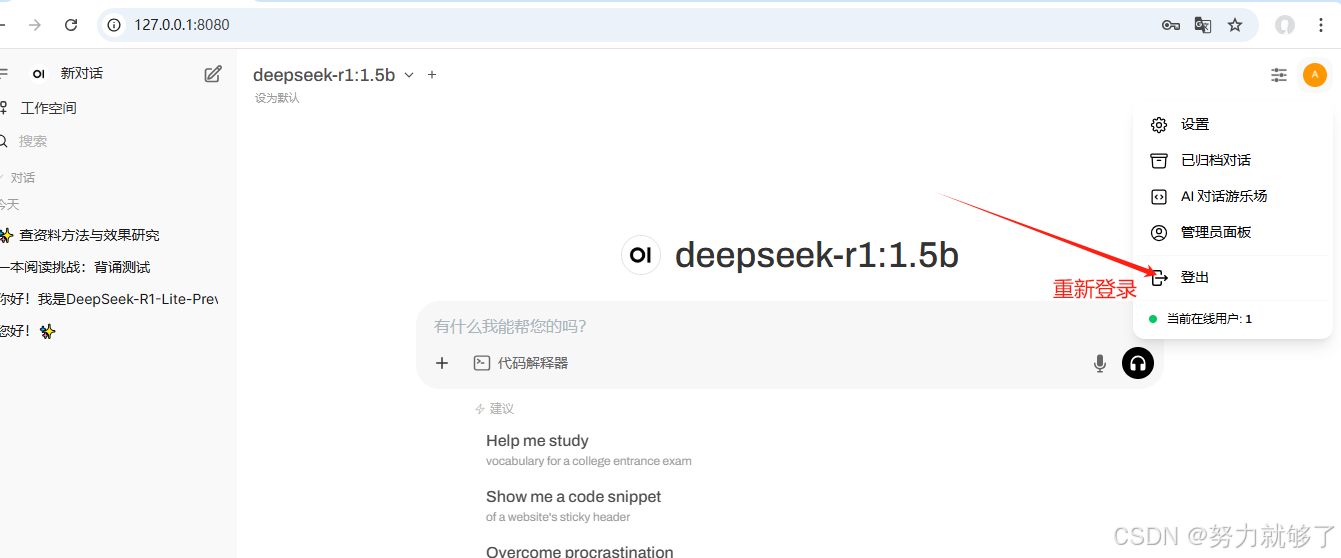Go forward with the browser forward arrow
The height and width of the screenshot is (558, 1341).
point(35,25)
